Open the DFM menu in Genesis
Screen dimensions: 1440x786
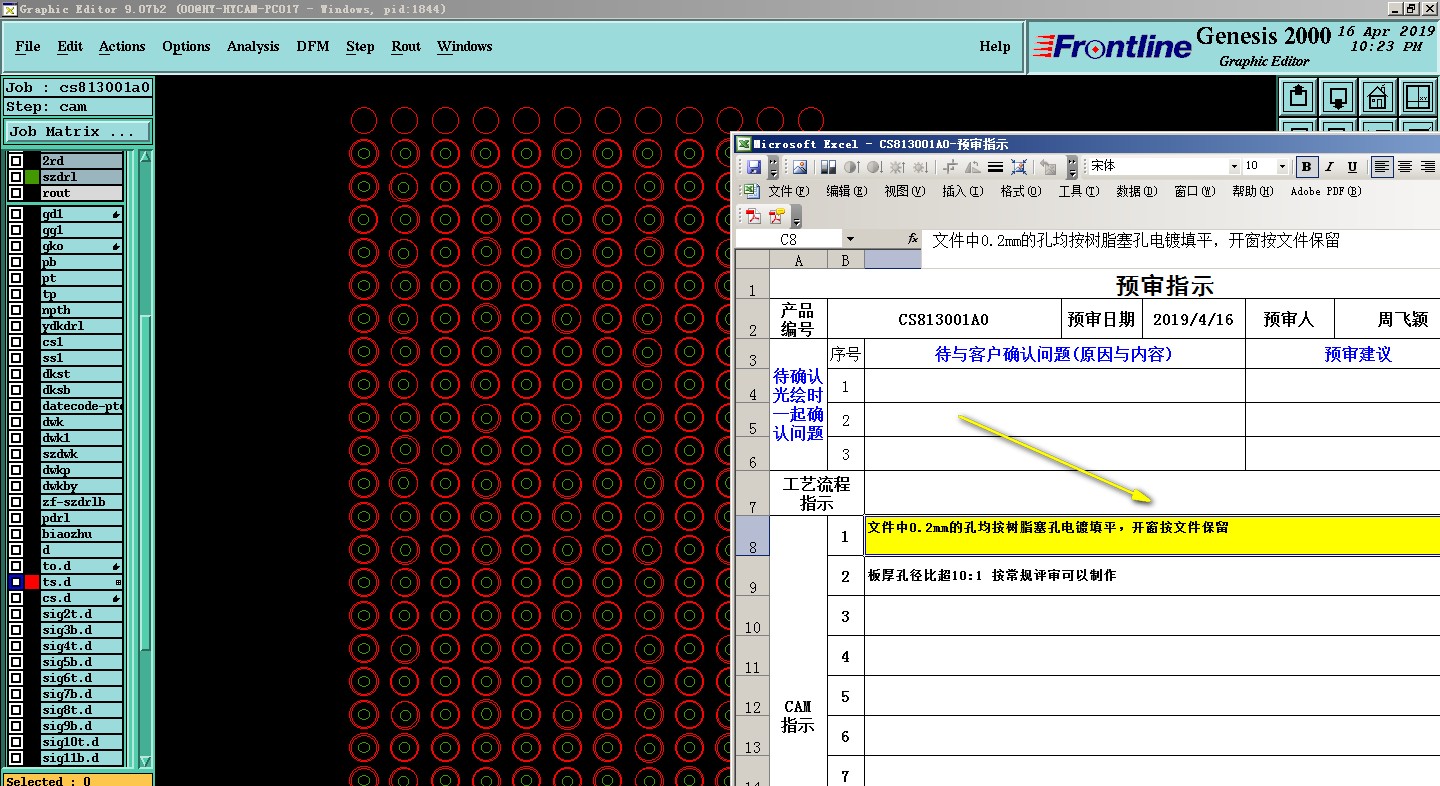(313, 46)
